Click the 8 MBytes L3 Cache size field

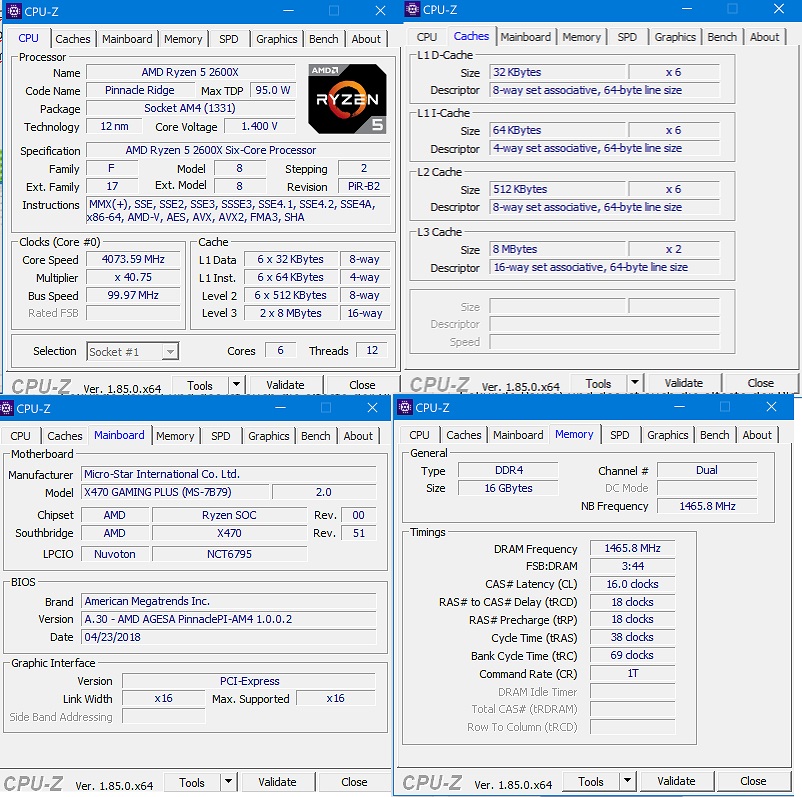pyautogui.click(x=558, y=249)
